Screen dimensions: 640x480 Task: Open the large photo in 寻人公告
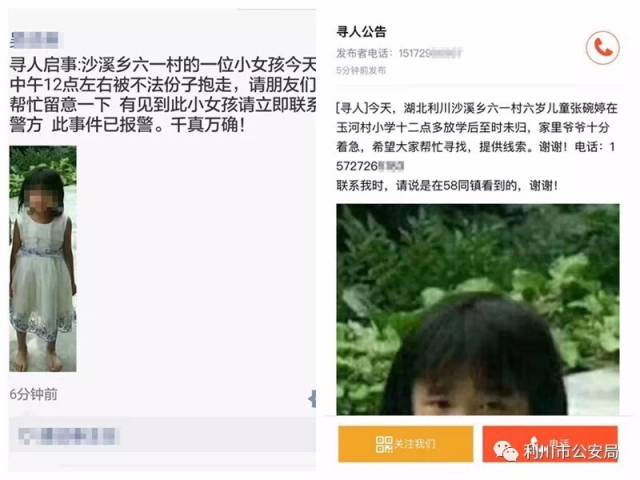tap(478, 309)
